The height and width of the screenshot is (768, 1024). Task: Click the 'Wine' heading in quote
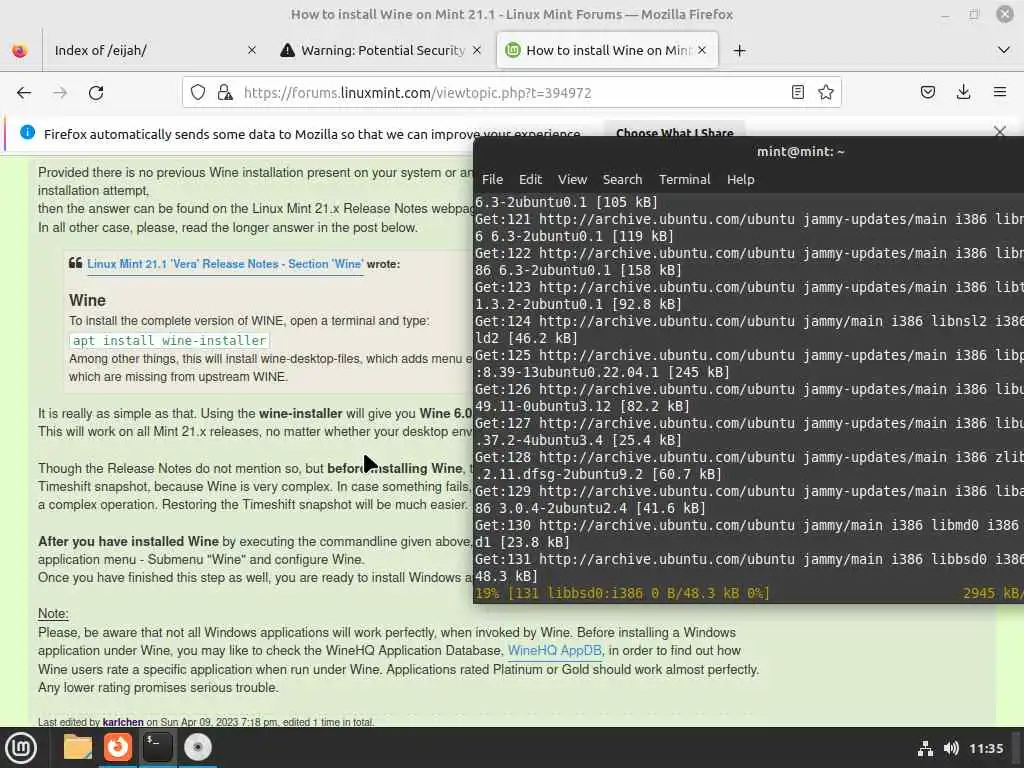[x=88, y=300]
